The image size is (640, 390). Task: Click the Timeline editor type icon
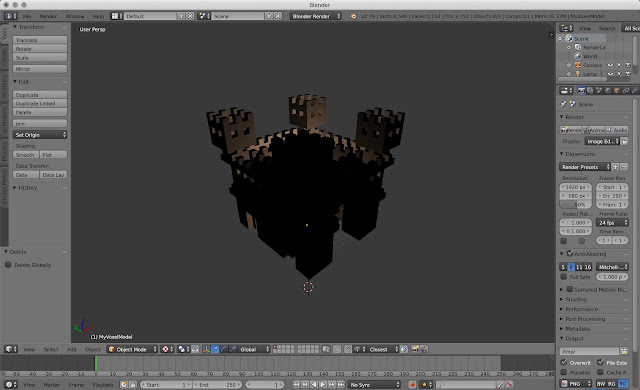(11, 384)
